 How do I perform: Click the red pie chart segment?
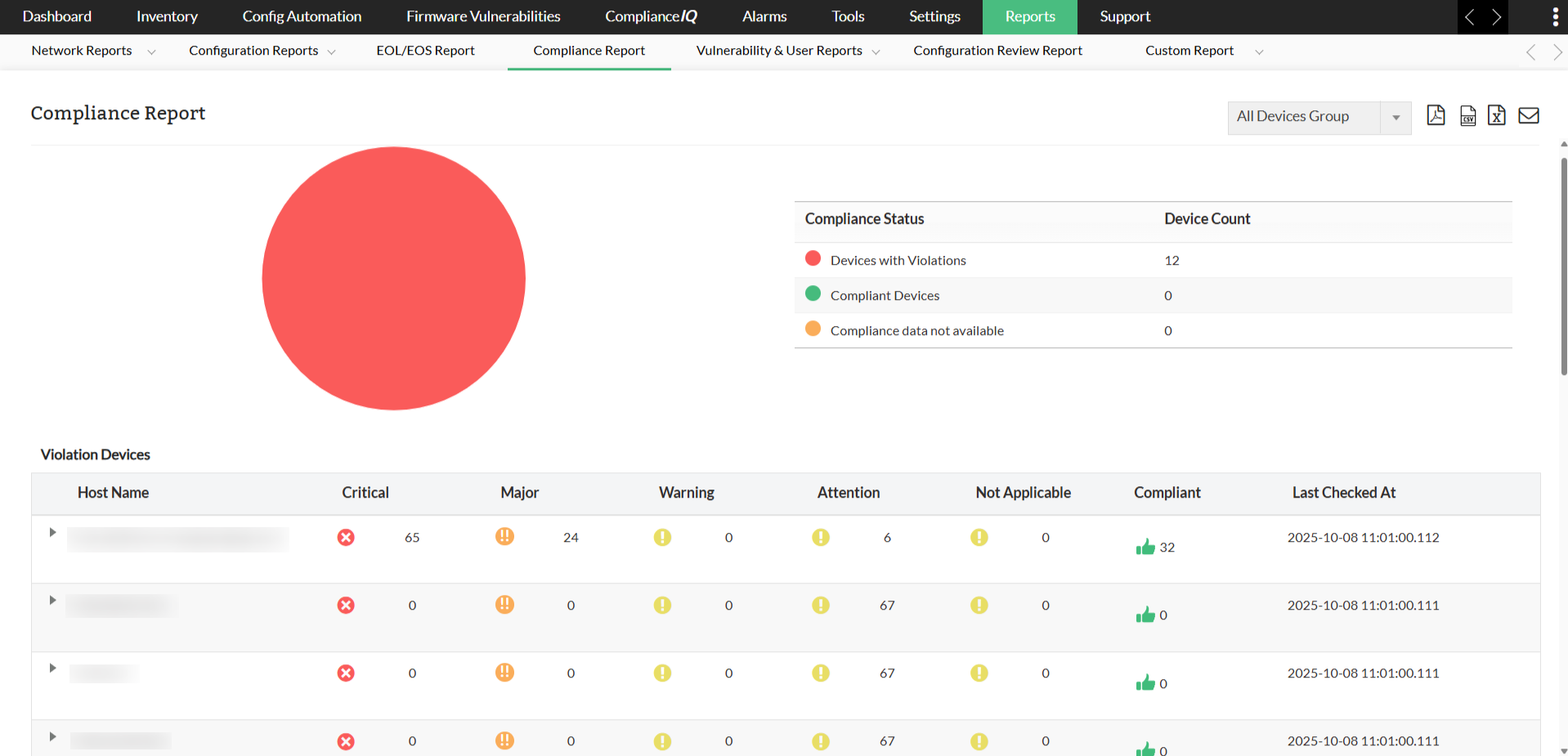point(393,279)
